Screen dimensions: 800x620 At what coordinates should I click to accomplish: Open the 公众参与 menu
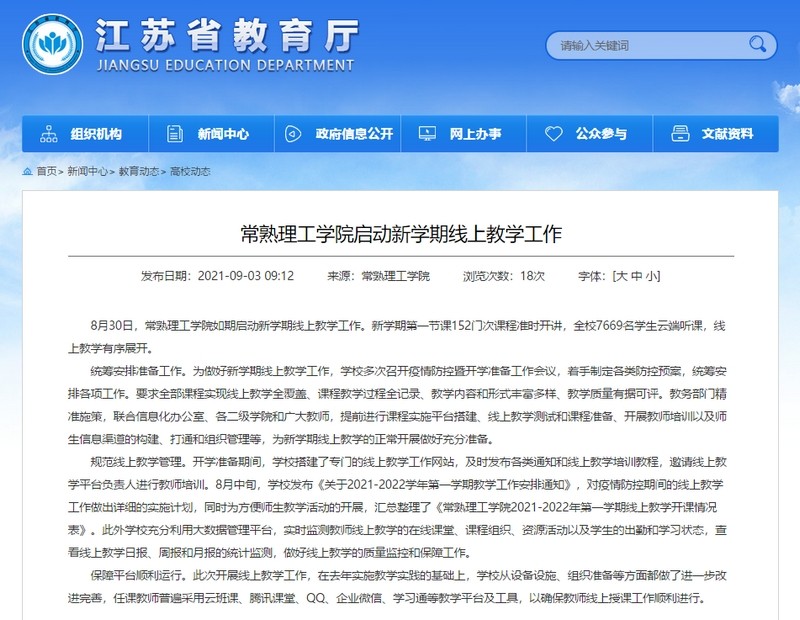590,134
